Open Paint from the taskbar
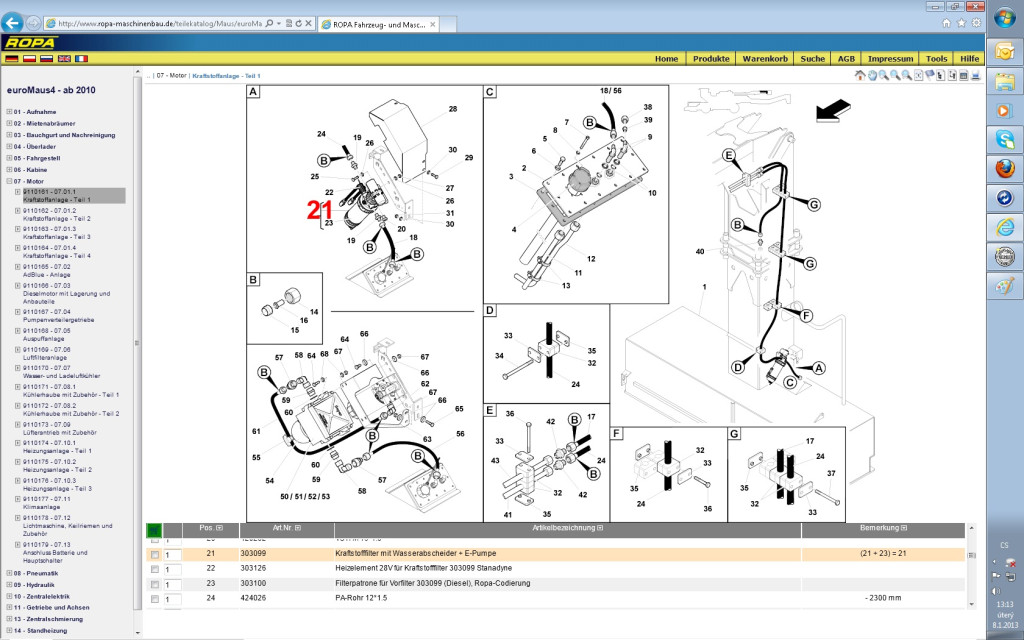The height and width of the screenshot is (640, 1024). point(1004,286)
